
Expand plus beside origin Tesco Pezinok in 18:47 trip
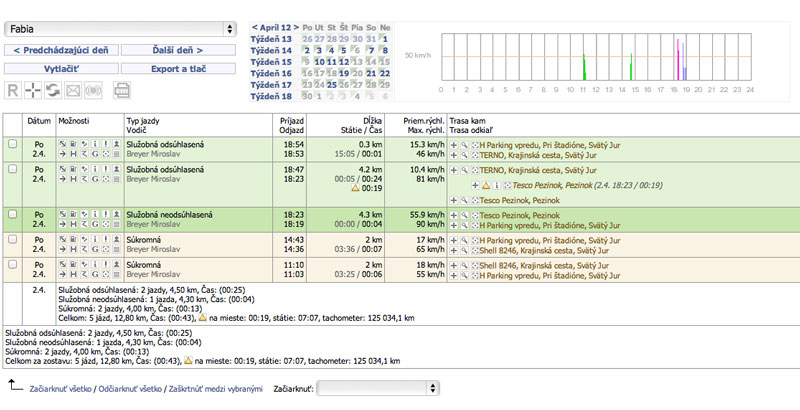coord(454,200)
